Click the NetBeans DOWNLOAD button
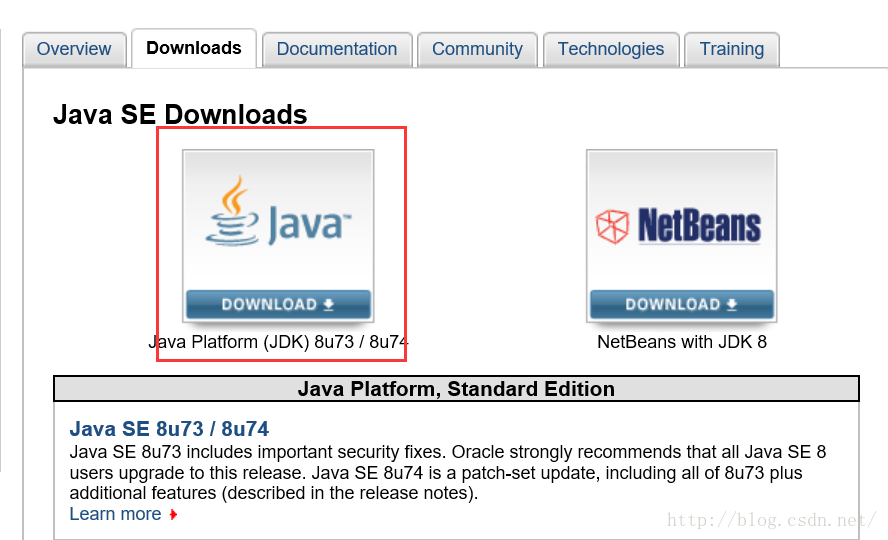Image resolution: width=888 pixels, height=540 pixels. [x=682, y=305]
